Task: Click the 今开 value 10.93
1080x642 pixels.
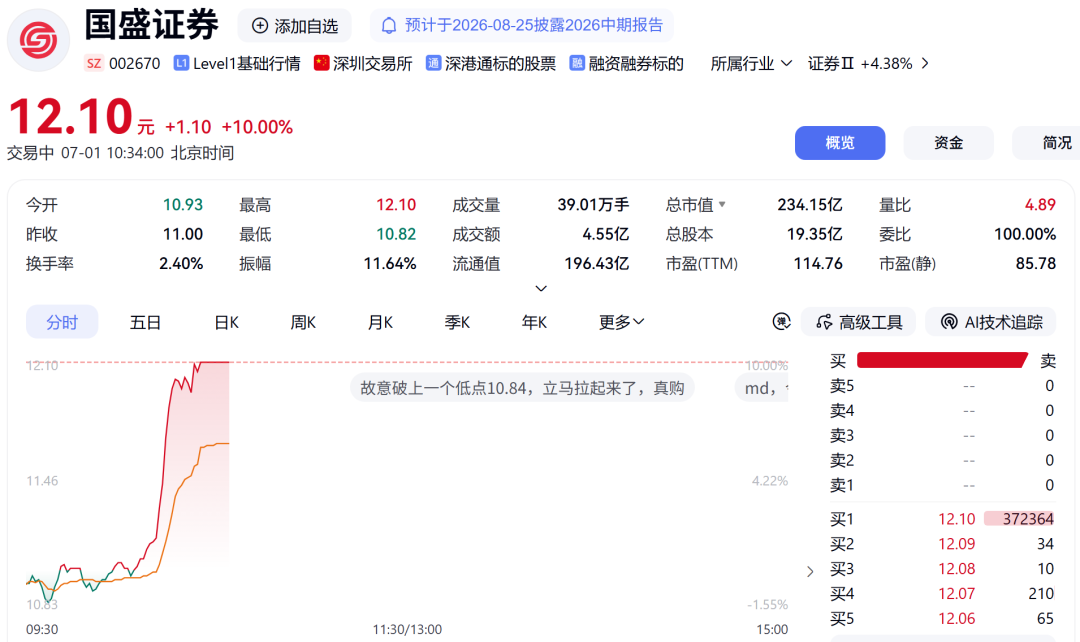Action: point(183,205)
